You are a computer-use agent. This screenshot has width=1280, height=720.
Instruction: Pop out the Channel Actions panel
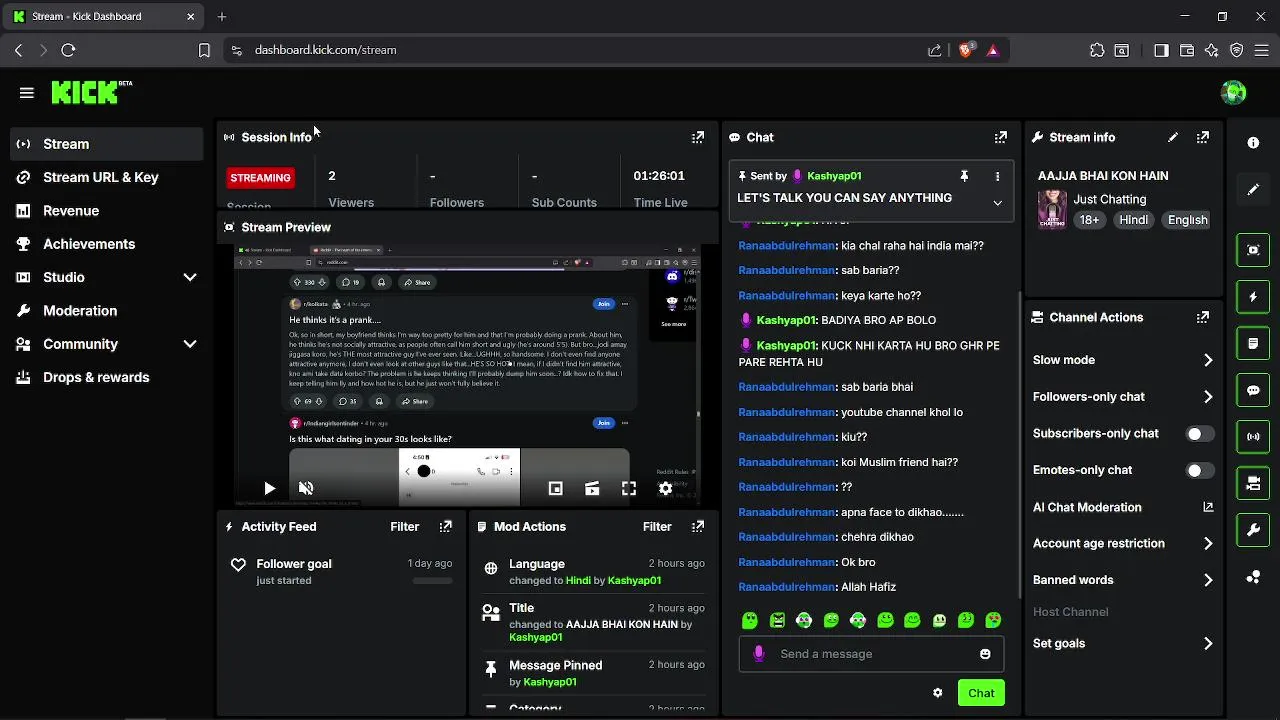pyautogui.click(x=1203, y=317)
